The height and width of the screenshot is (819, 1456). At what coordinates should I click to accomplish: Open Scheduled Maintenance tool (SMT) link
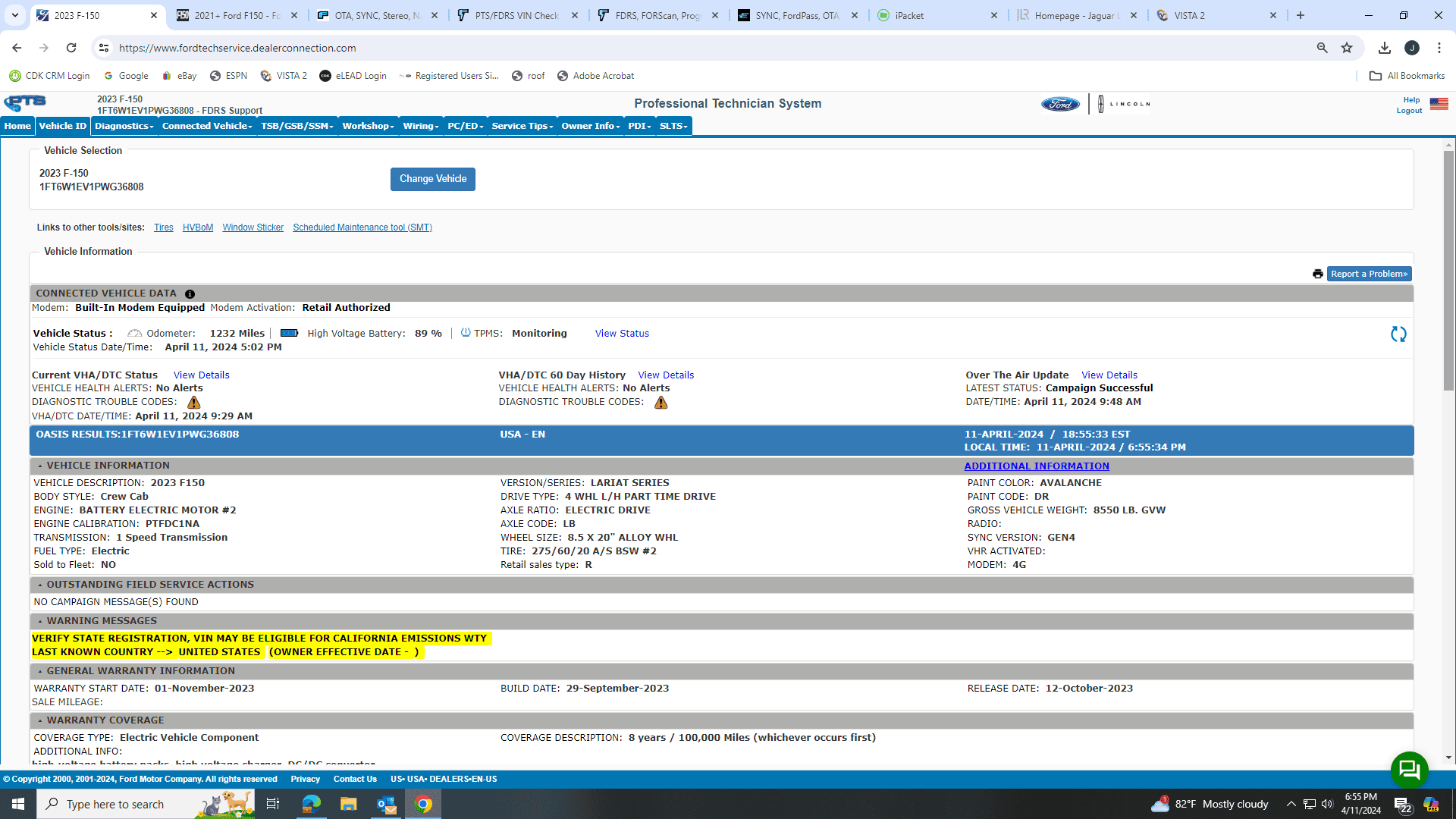[362, 227]
